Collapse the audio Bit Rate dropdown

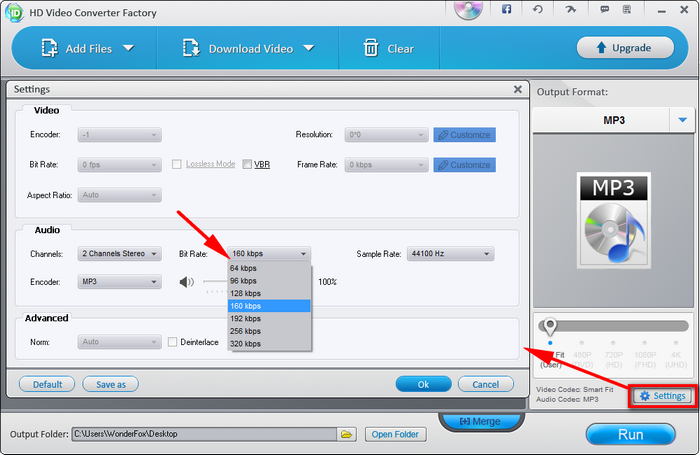(x=269, y=254)
